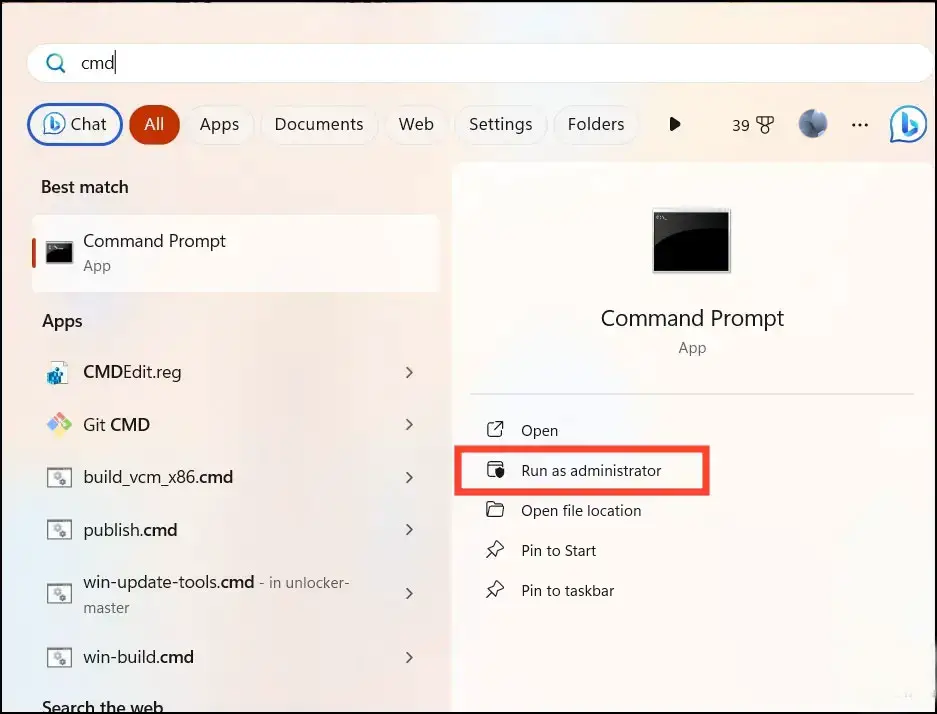Click the publish.cmd file icon

coord(59,530)
